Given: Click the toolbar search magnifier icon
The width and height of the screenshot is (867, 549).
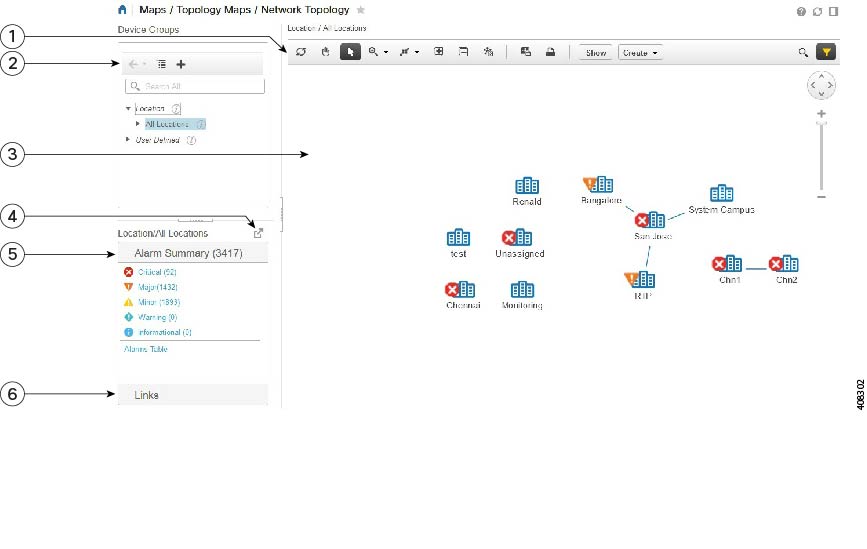Looking at the screenshot, I should coord(803,53).
